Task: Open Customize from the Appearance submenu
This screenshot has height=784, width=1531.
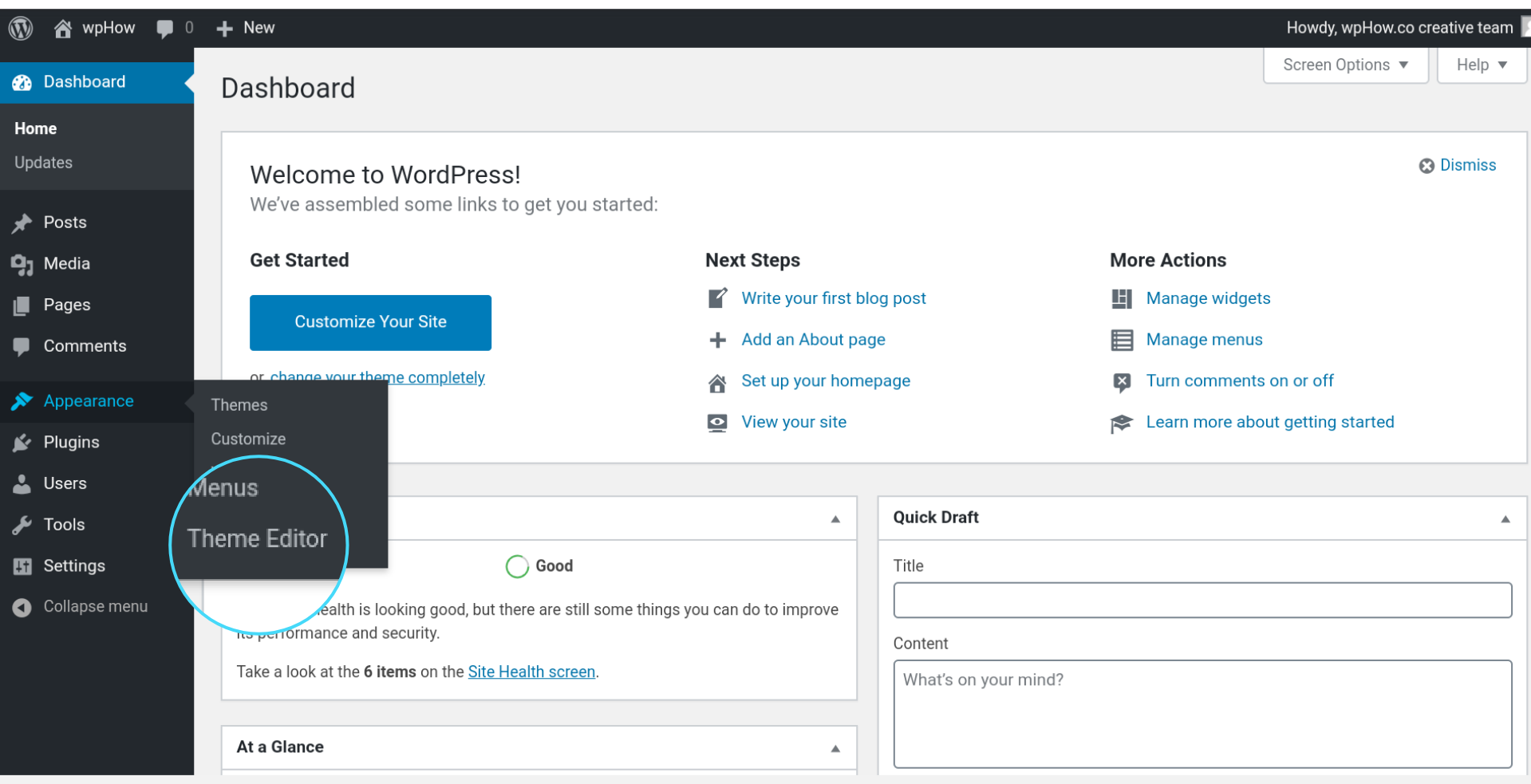Action: [x=247, y=438]
